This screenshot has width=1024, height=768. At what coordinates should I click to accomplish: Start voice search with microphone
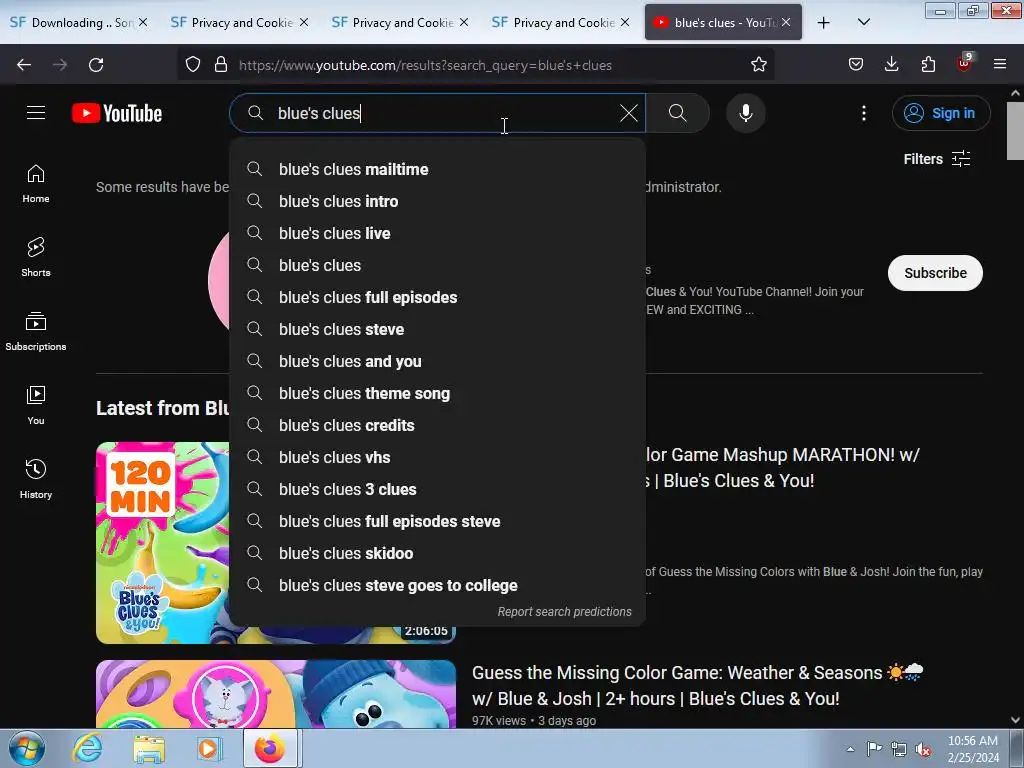[x=745, y=113]
